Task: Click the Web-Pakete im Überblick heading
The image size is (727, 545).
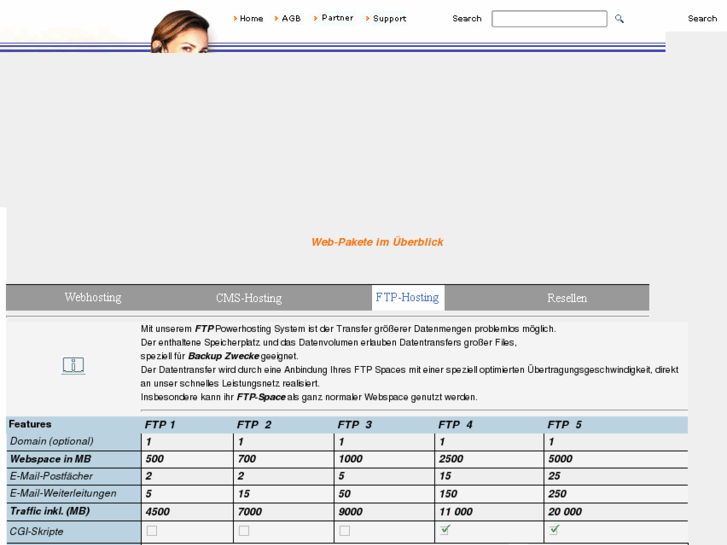Action: (377, 242)
